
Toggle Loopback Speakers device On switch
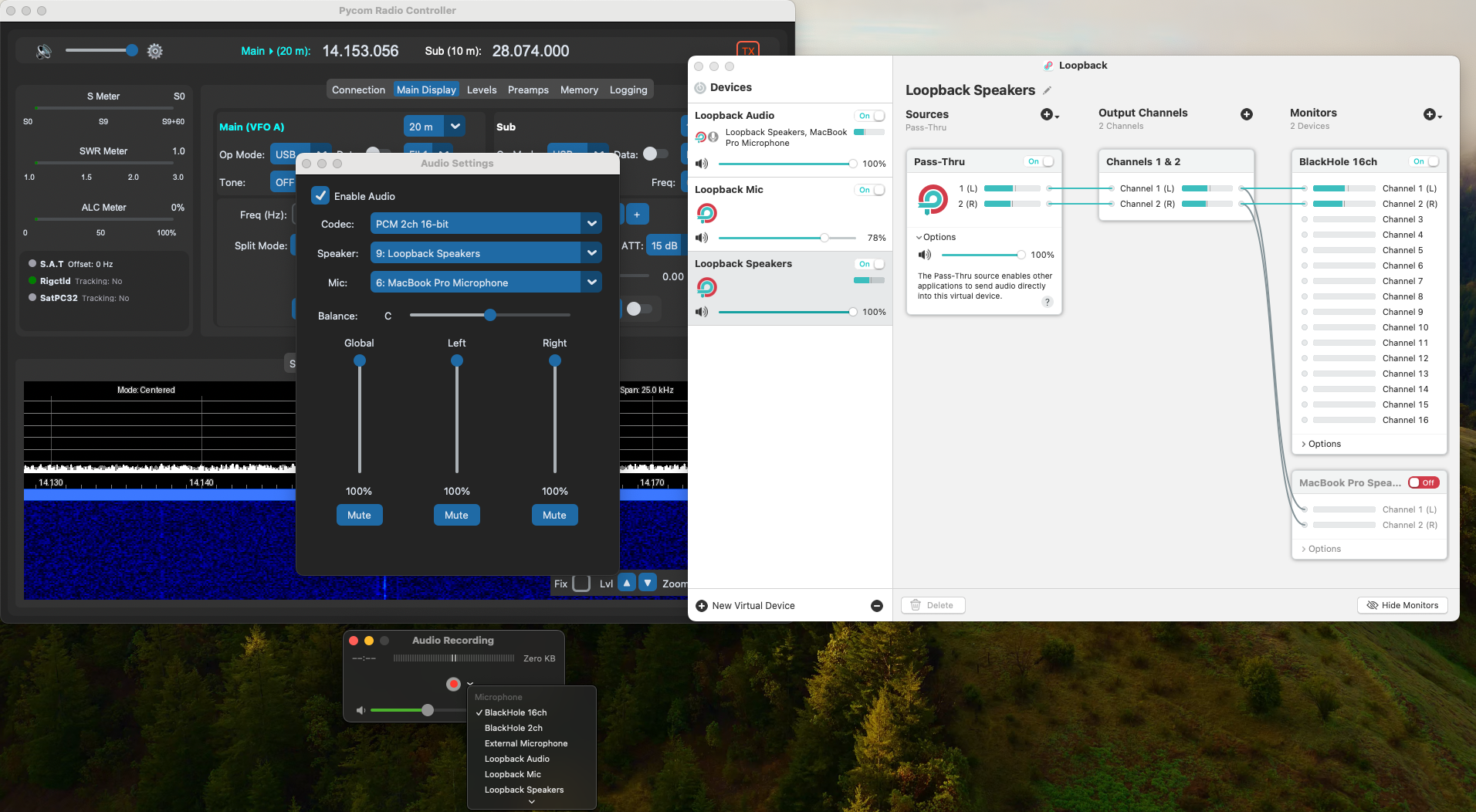pos(870,264)
